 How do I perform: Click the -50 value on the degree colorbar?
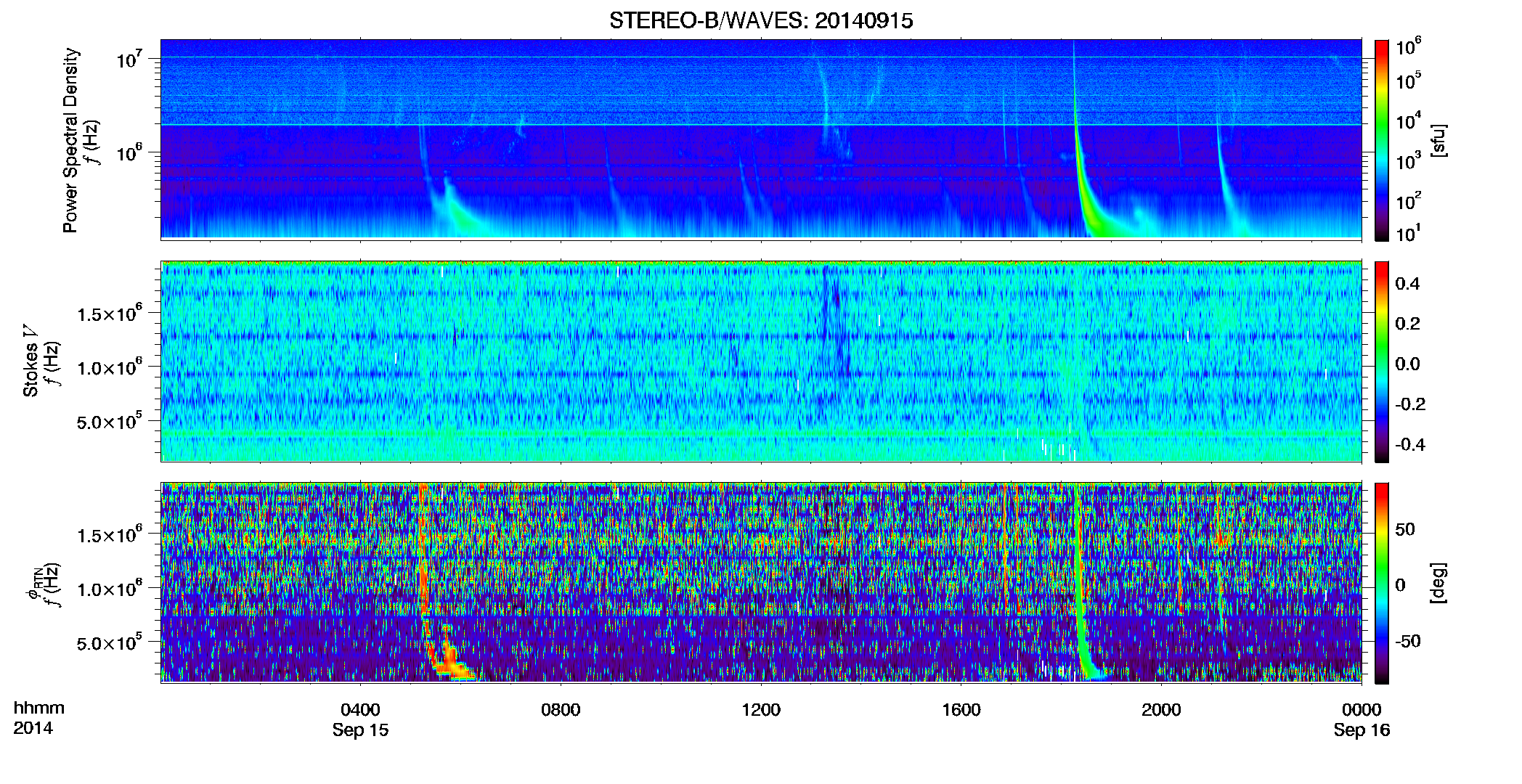coord(1407,641)
